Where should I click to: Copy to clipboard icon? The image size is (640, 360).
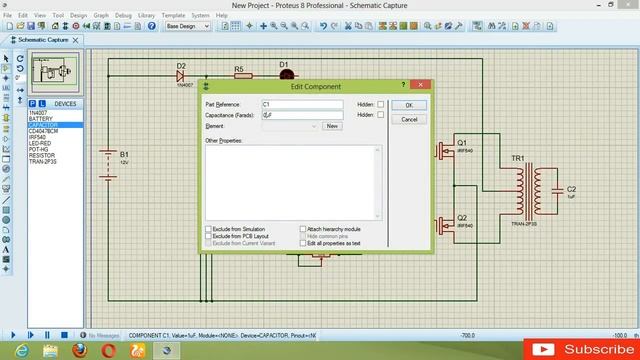click(358, 26)
